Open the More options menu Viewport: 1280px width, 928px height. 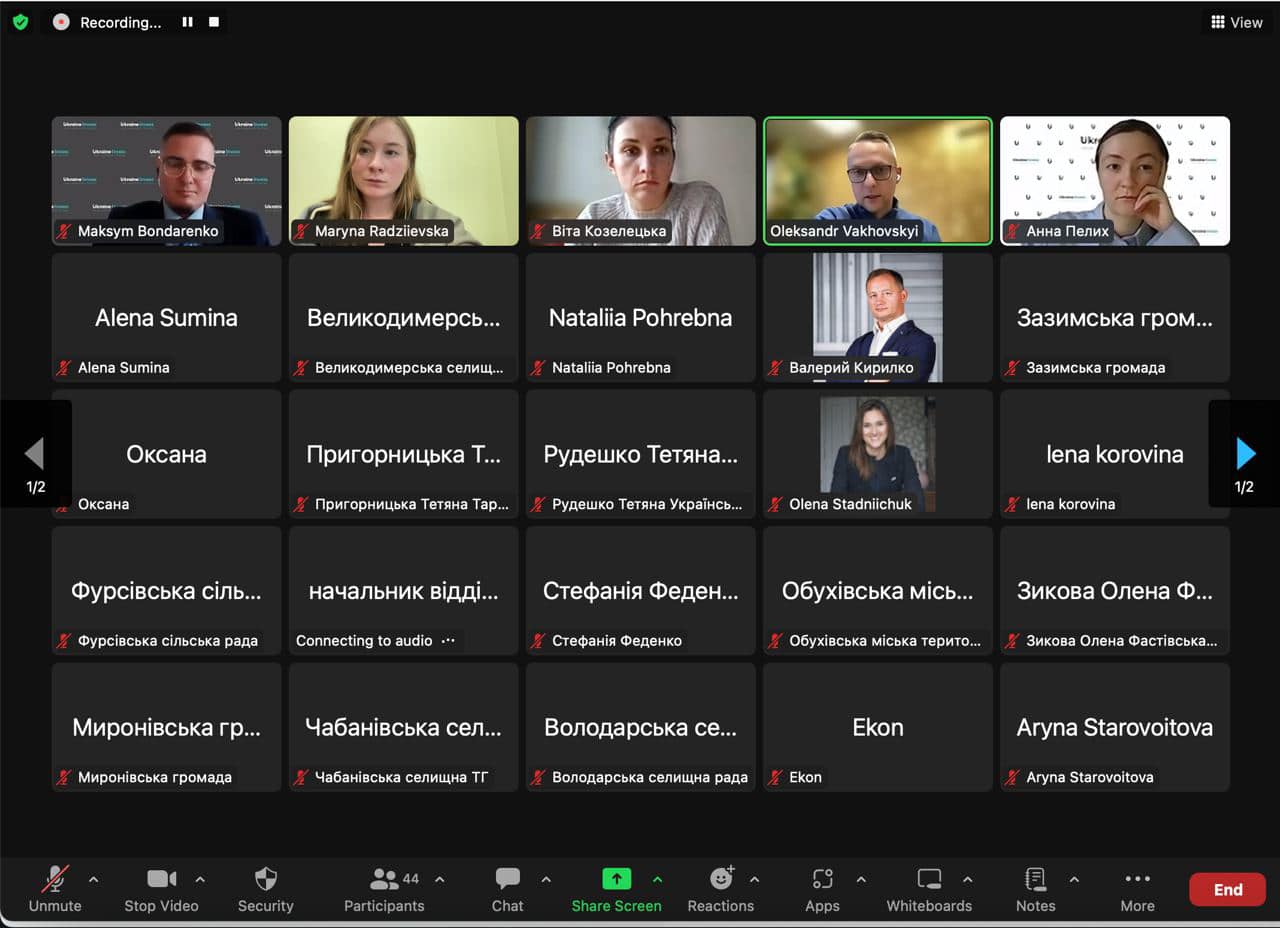1137,889
